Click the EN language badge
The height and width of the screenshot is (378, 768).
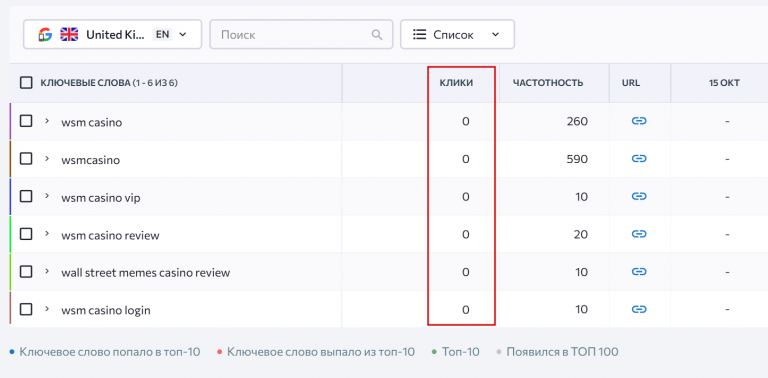click(162, 34)
